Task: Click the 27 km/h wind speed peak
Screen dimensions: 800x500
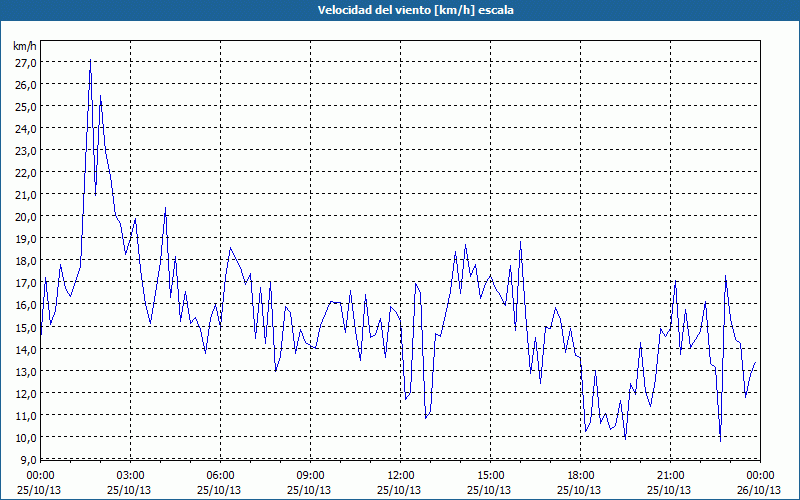Action: coord(90,60)
